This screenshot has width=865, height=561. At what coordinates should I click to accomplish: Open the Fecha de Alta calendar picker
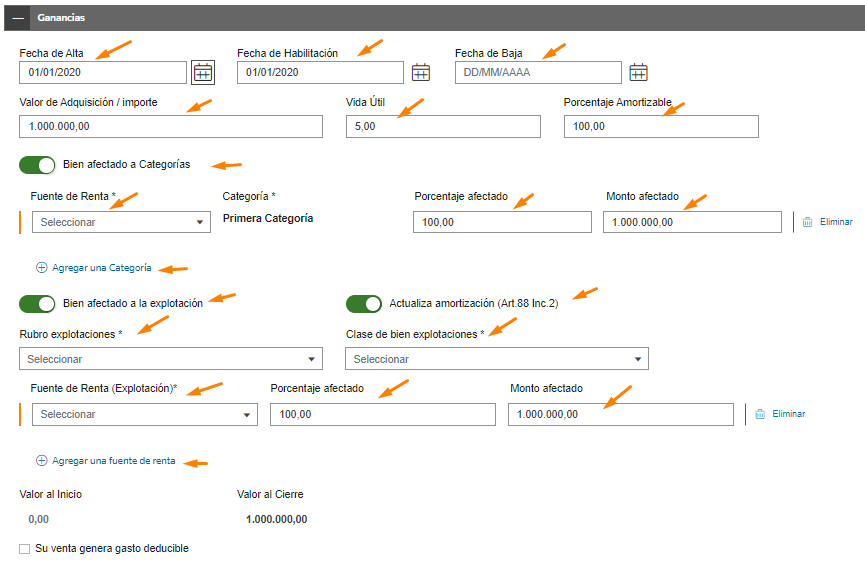(x=202, y=72)
